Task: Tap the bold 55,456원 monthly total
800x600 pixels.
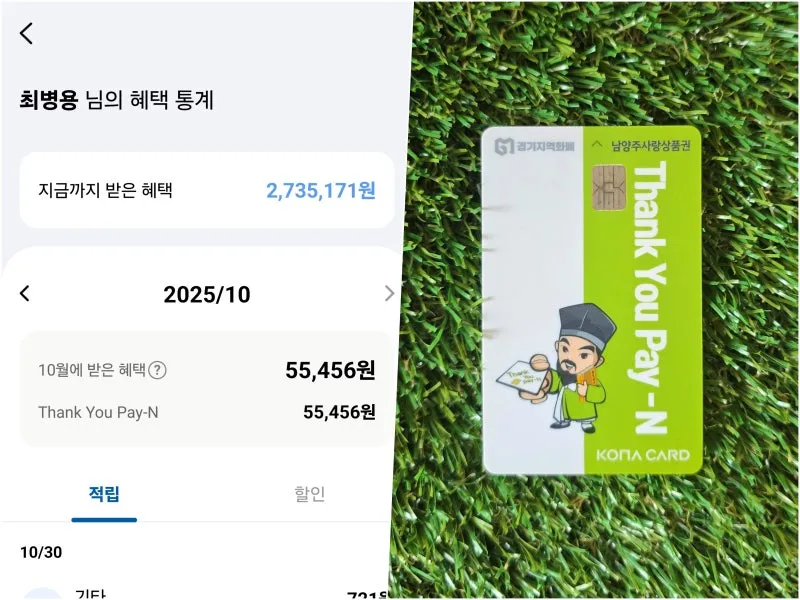Action: pyautogui.click(x=330, y=370)
